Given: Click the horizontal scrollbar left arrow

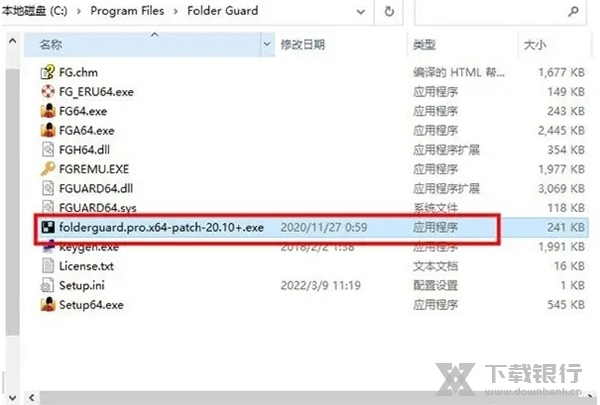Looking at the screenshot, I should [x=32, y=397].
